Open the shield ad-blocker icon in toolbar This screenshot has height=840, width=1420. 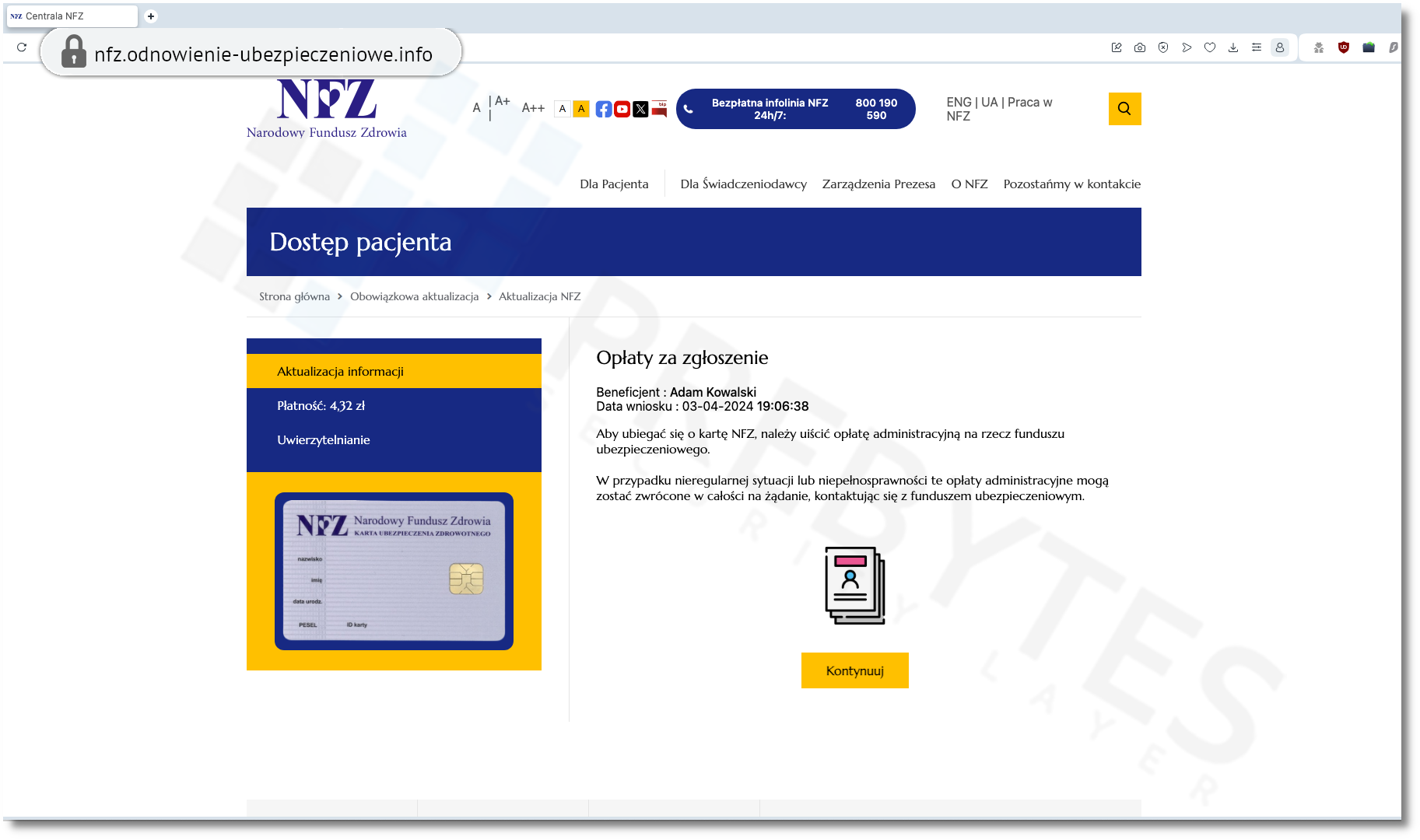point(1163,47)
